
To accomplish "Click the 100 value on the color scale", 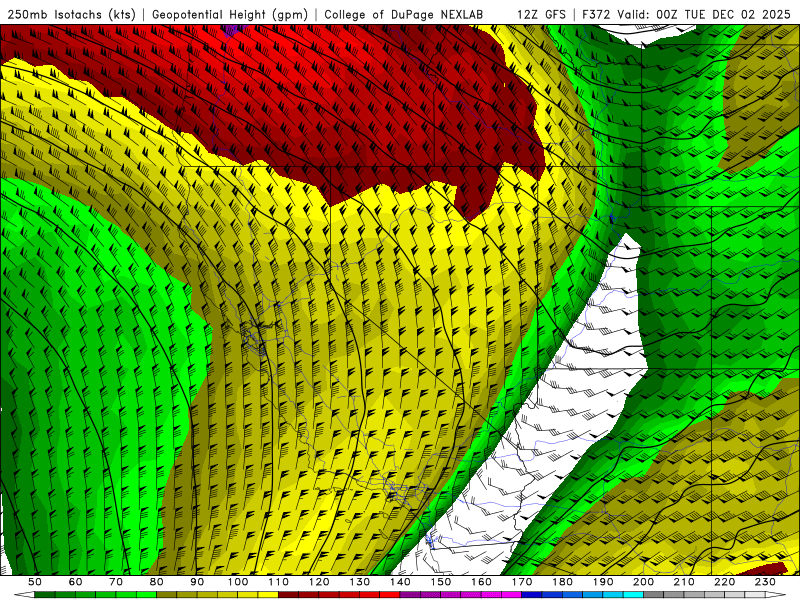I will point(238,582).
